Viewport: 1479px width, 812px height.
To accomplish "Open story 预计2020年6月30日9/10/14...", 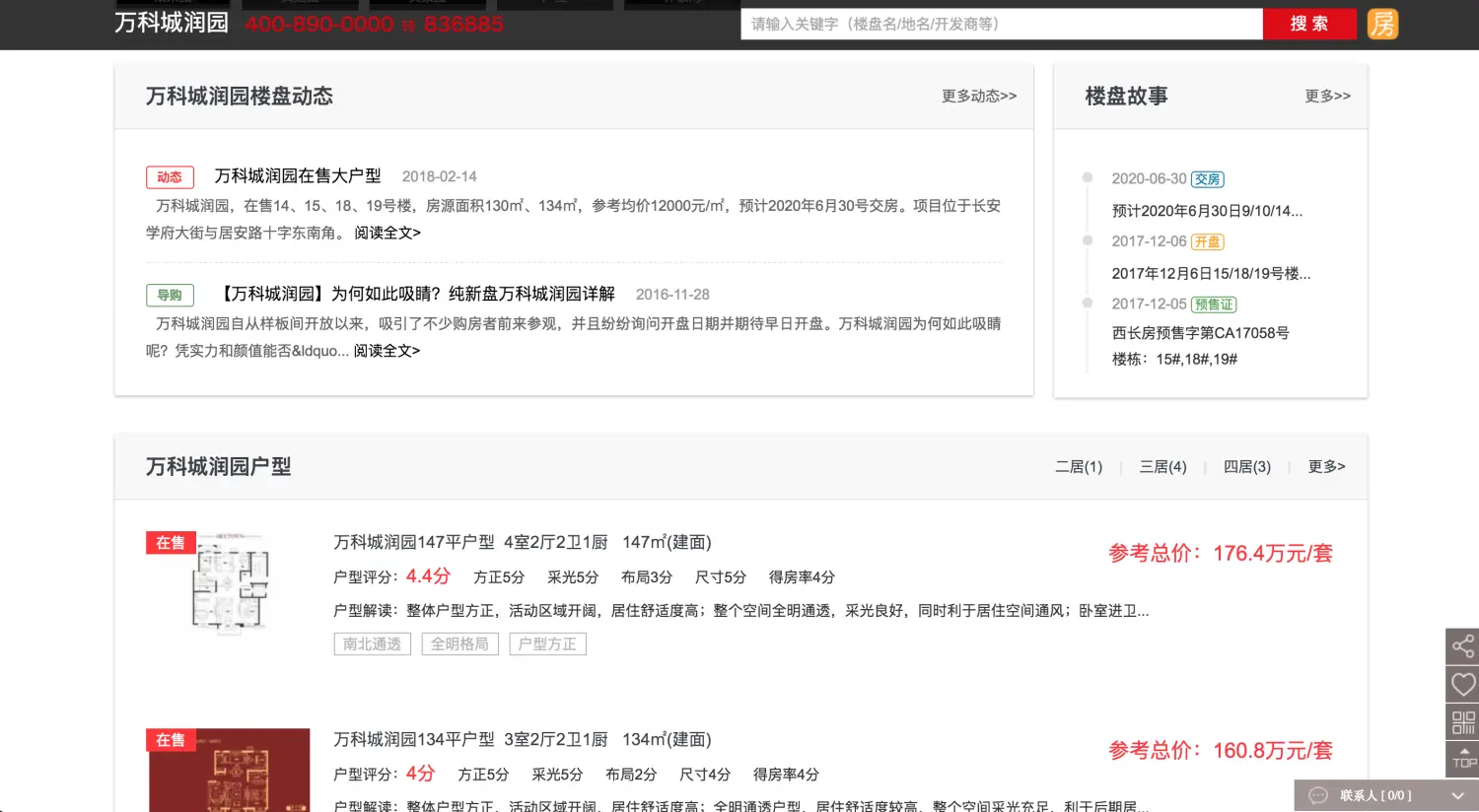I will [x=1207, y=211].
